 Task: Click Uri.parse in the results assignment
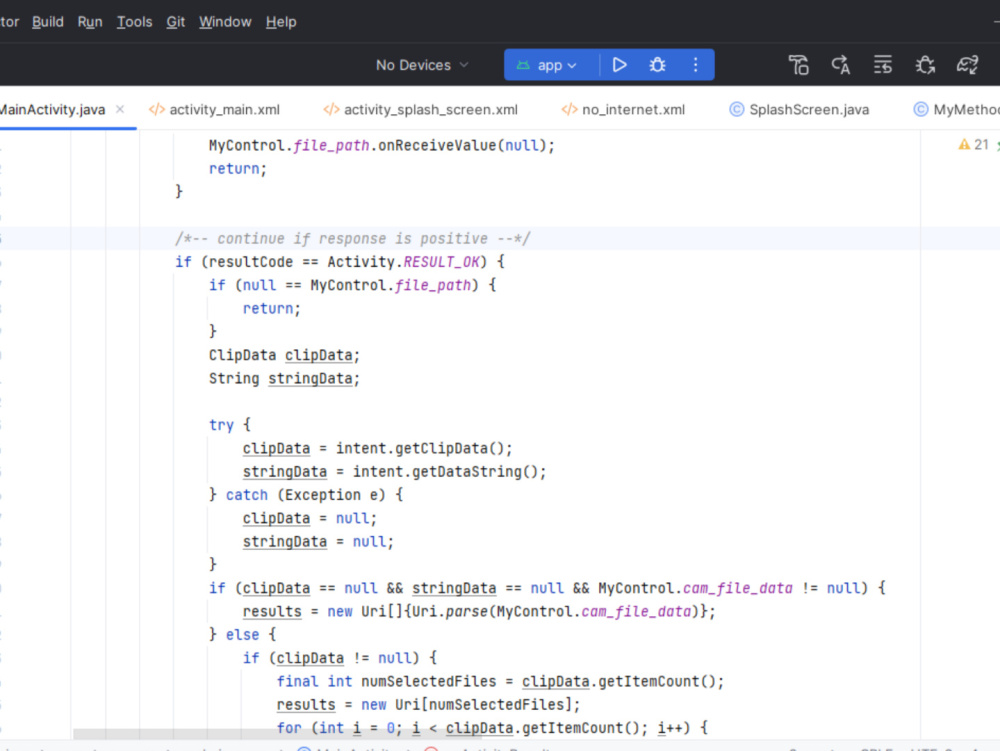point(450,611)
